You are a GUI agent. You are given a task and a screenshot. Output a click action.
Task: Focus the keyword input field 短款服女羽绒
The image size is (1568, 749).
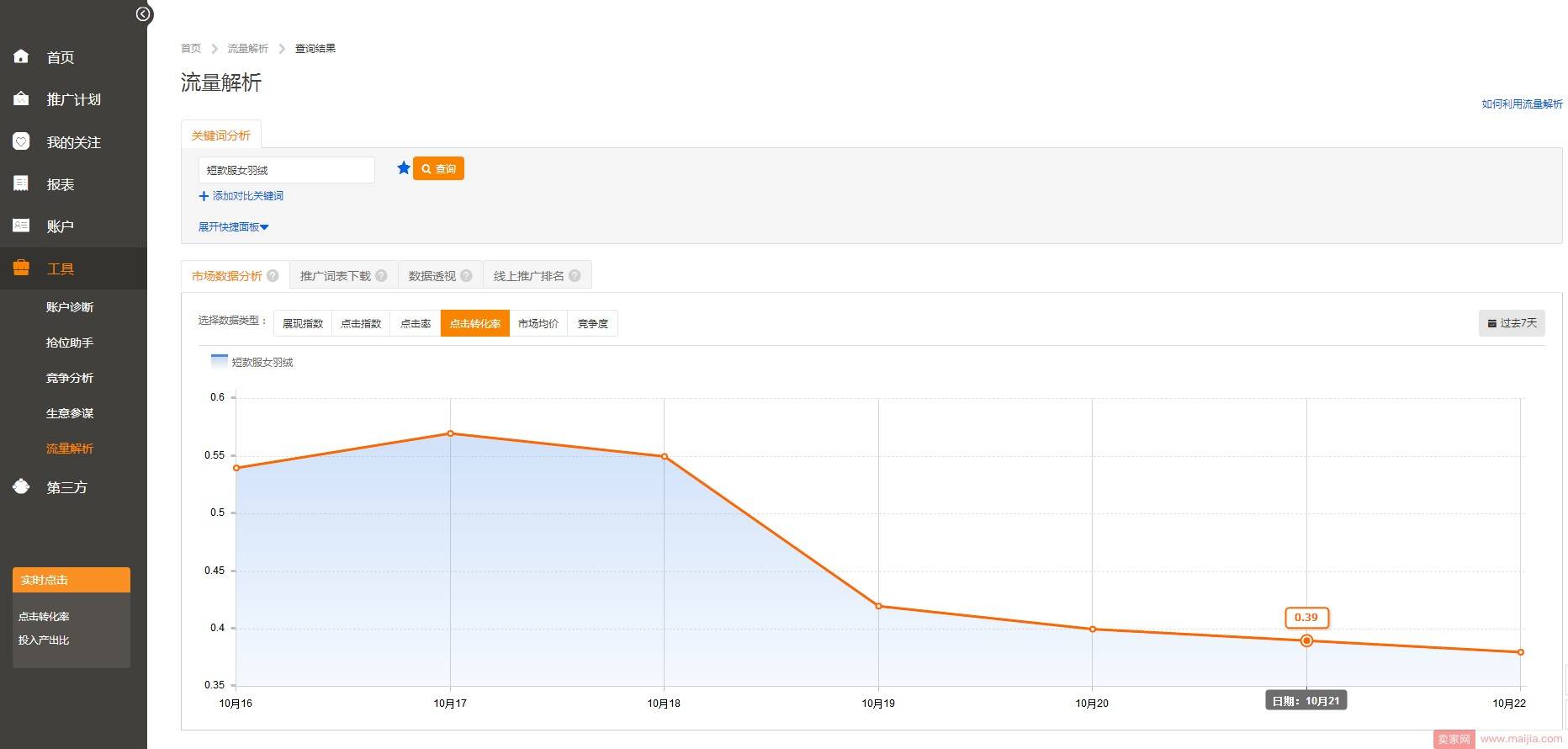click(287, 170)
